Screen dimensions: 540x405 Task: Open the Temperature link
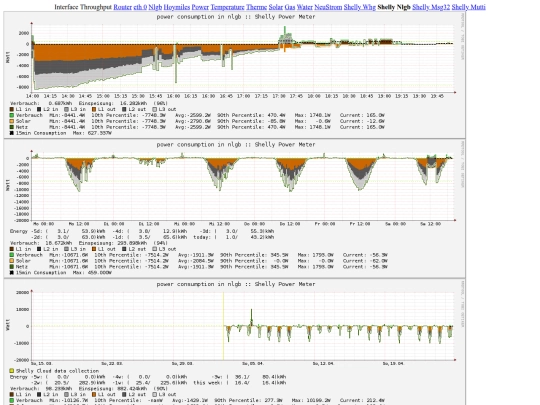pos(227,7)
